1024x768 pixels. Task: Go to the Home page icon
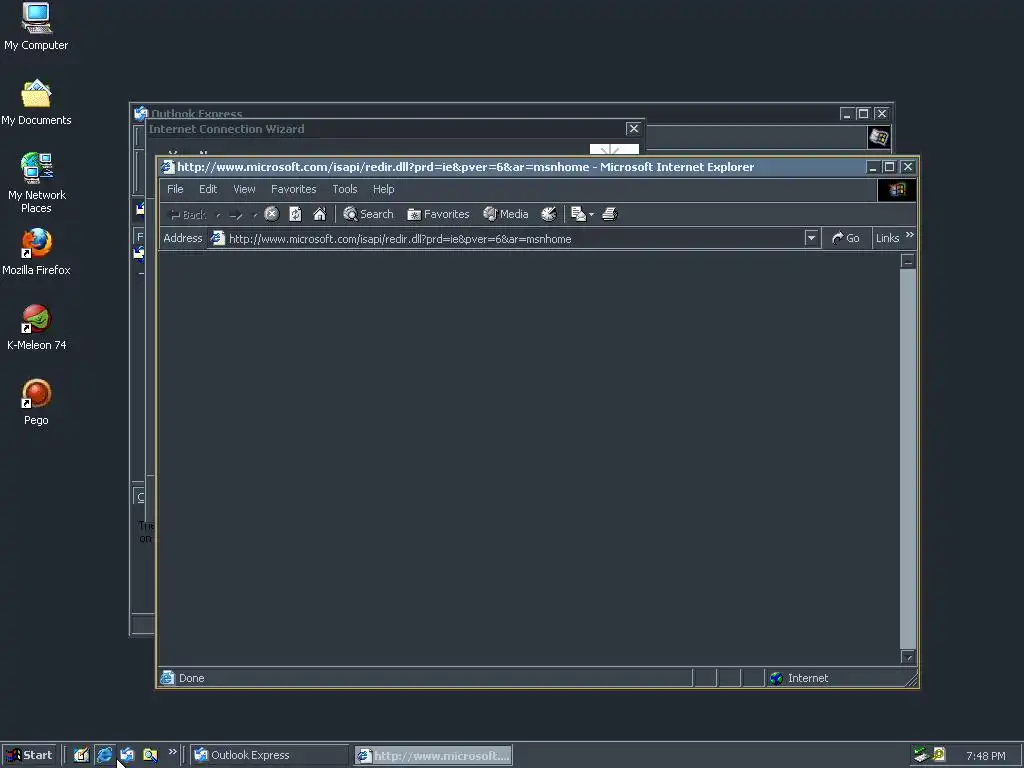319,214
